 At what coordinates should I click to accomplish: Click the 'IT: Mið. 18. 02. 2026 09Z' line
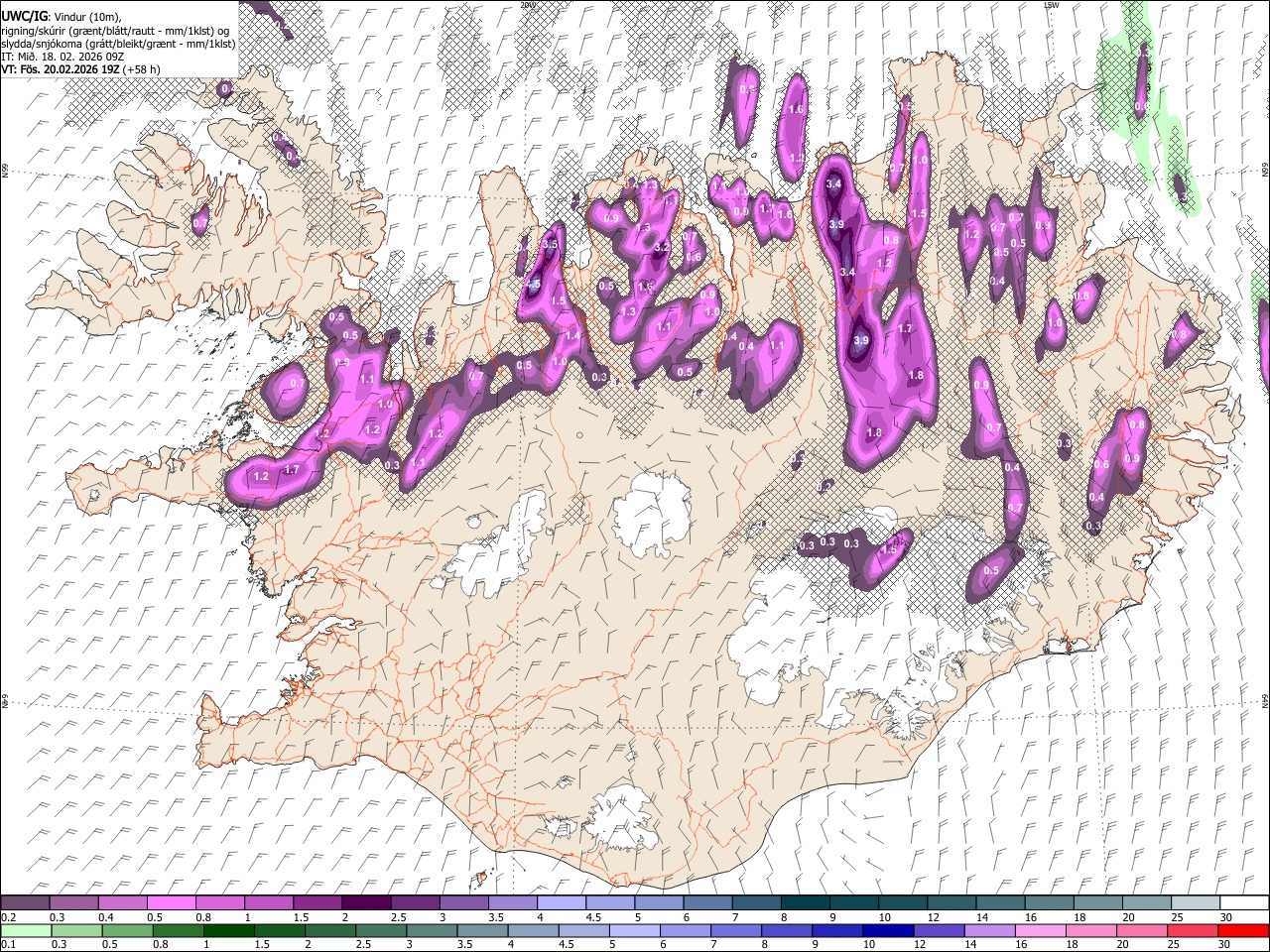click(63, 57)
